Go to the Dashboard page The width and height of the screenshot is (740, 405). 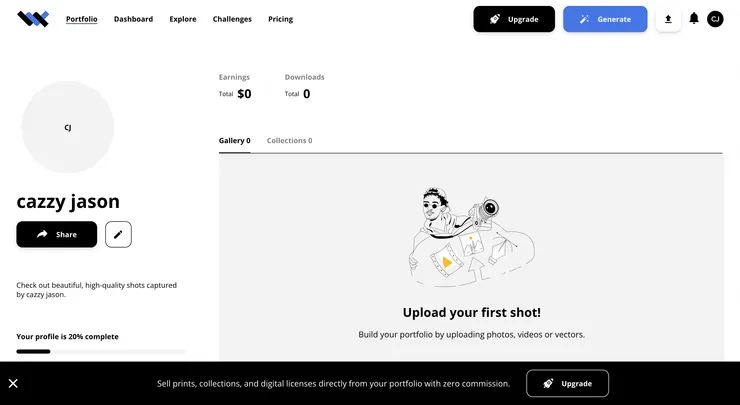(x=133, y=19)
